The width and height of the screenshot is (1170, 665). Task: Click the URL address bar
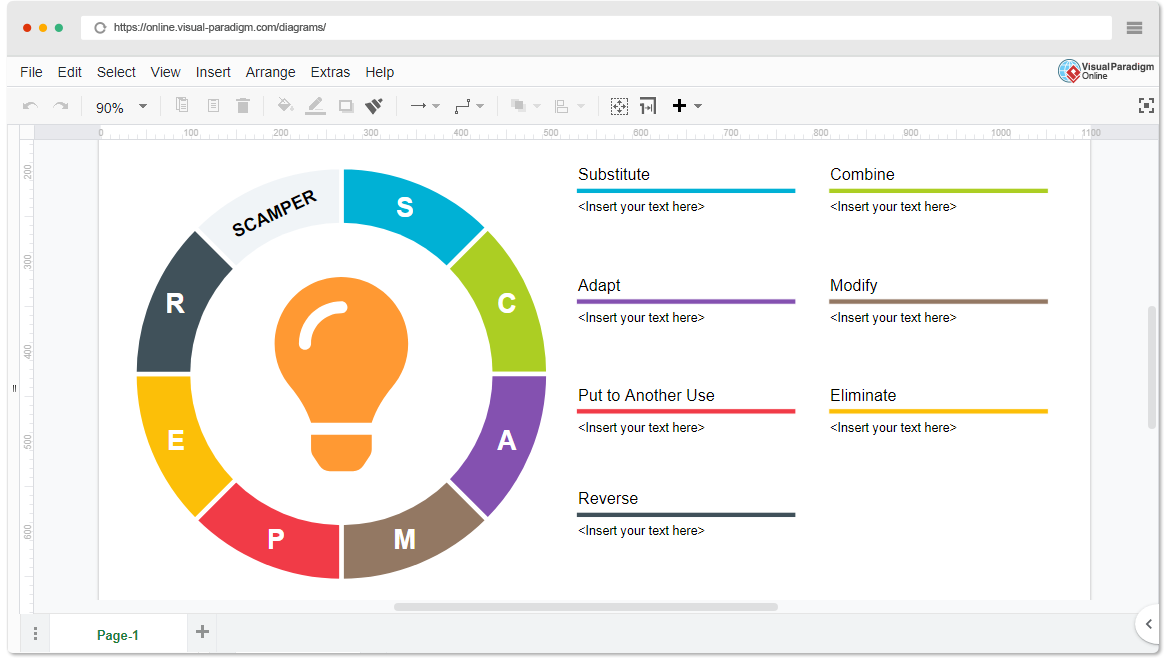[596, 28]
